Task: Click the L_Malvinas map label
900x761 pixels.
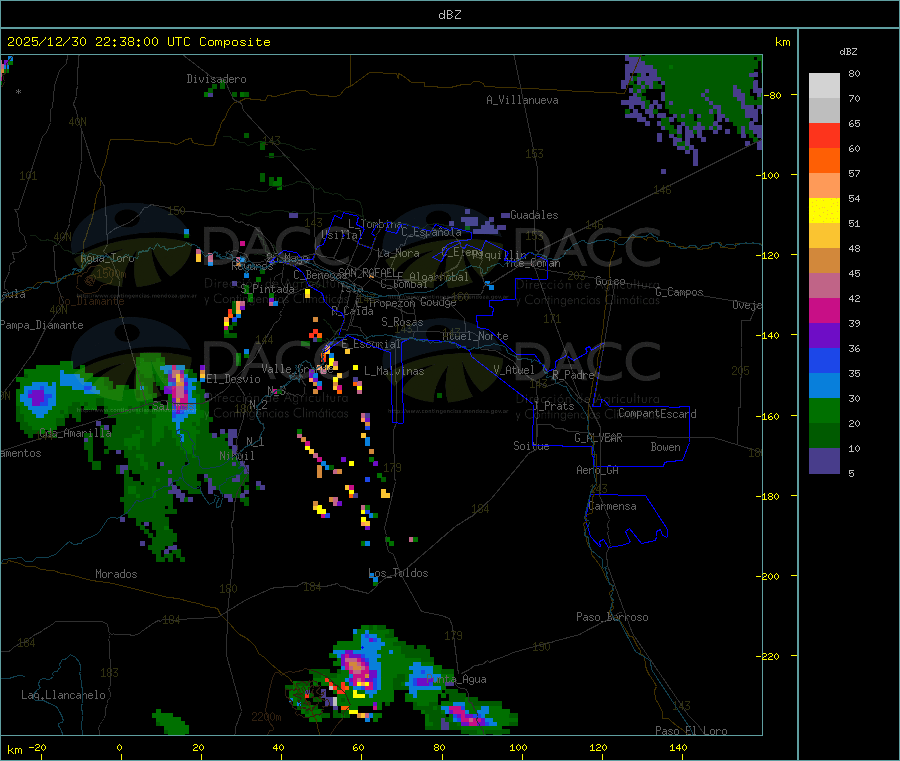Action: [394, 371]
